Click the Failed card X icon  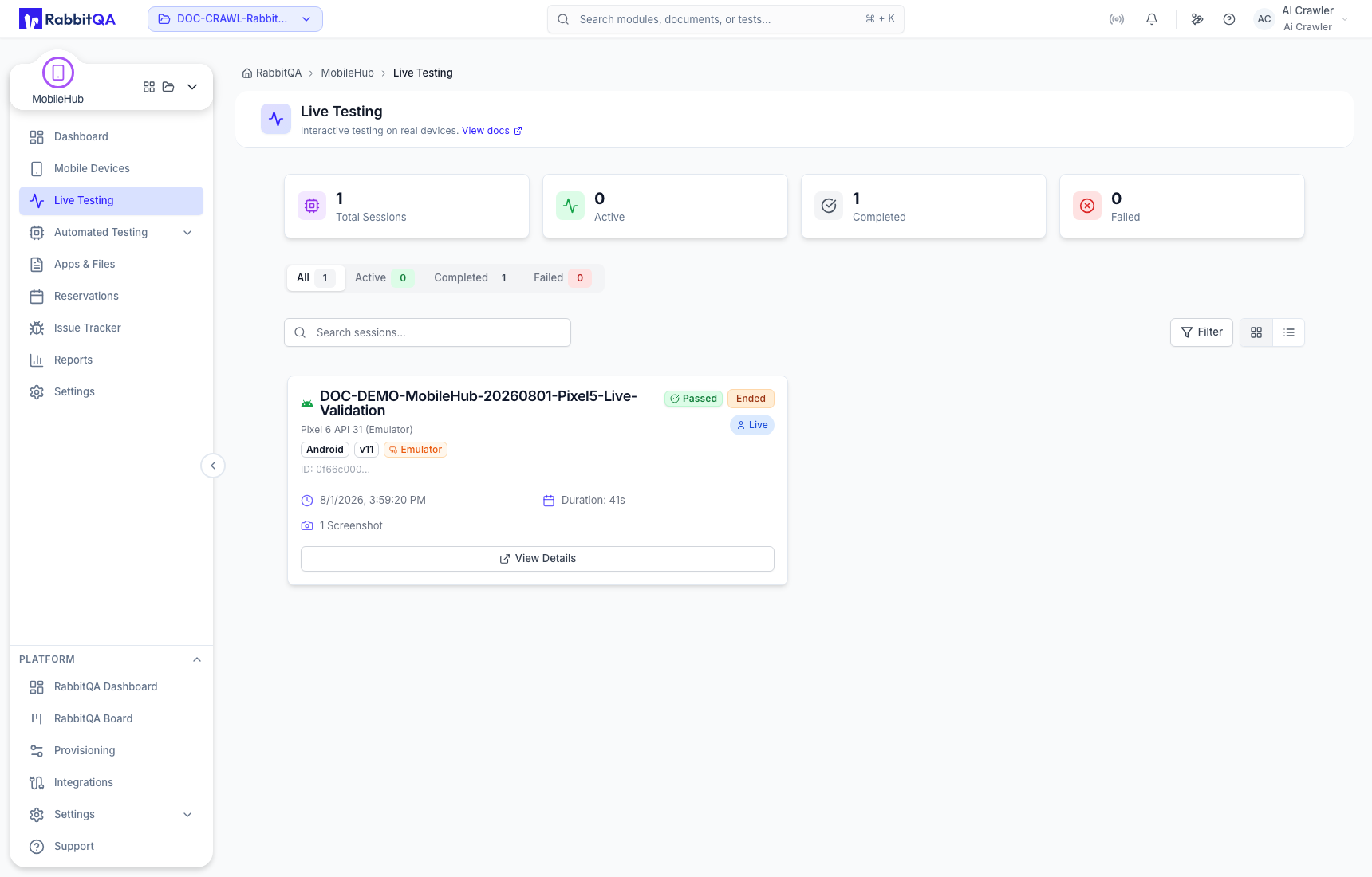tap(1087, 206)
